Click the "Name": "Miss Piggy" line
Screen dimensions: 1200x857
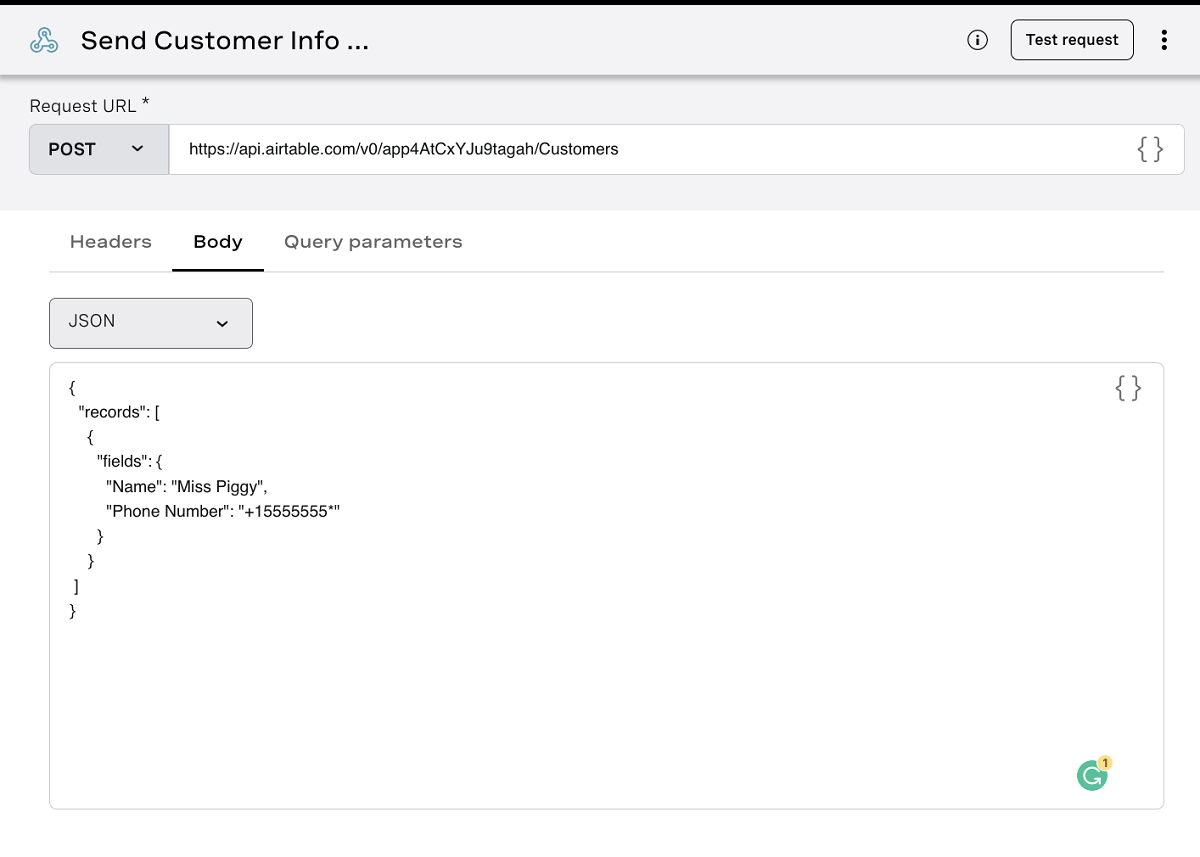click(187, 486)
